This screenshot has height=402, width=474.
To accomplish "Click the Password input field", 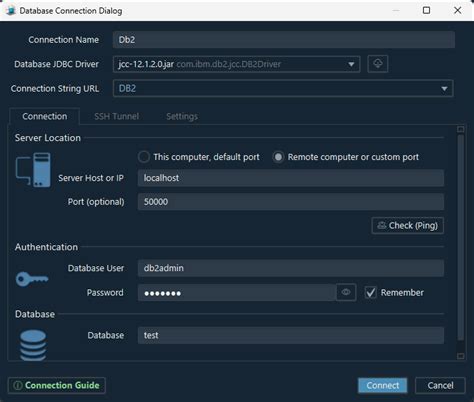I will pos(237,293).
